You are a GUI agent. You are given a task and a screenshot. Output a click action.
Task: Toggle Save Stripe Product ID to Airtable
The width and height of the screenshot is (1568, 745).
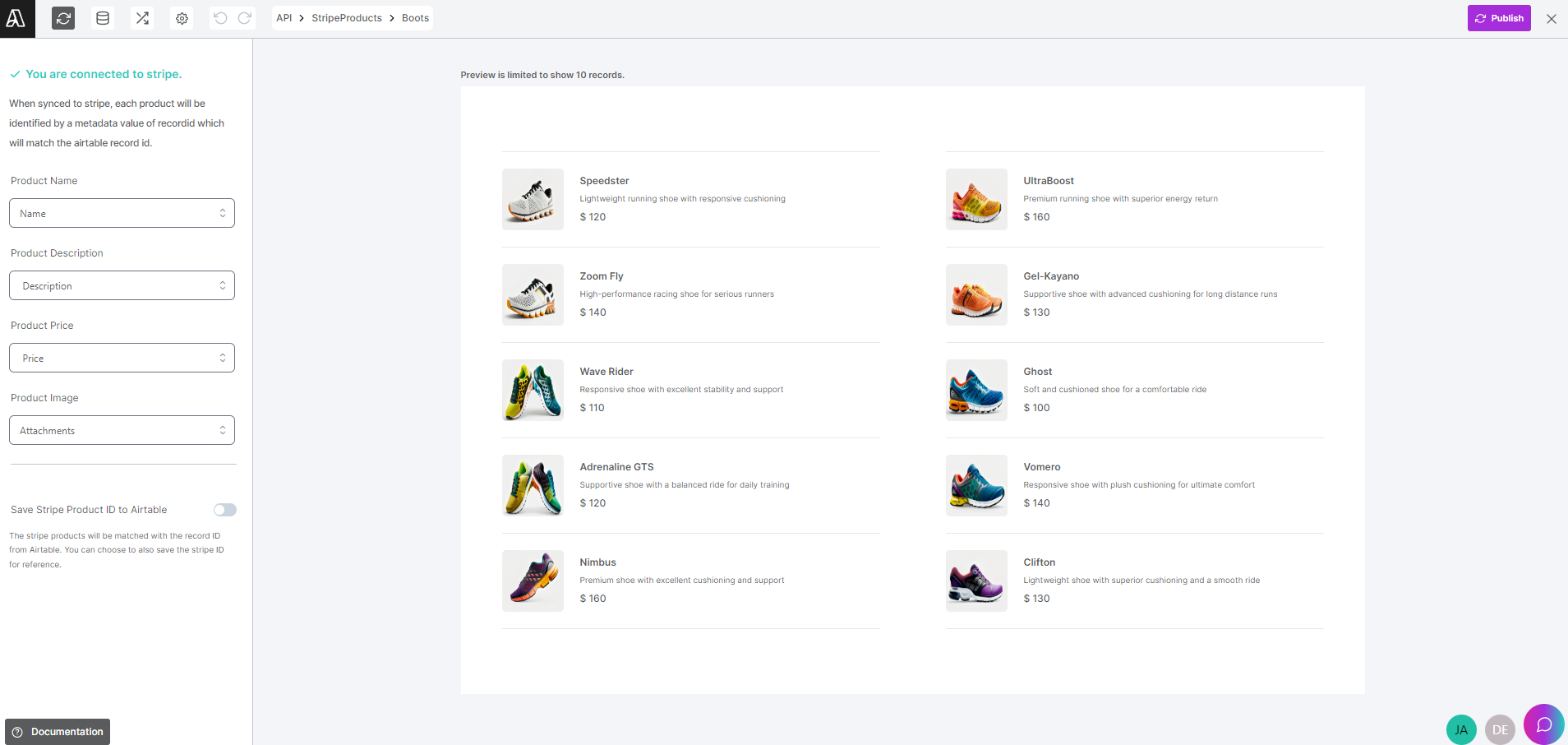(x=225, y=510)
